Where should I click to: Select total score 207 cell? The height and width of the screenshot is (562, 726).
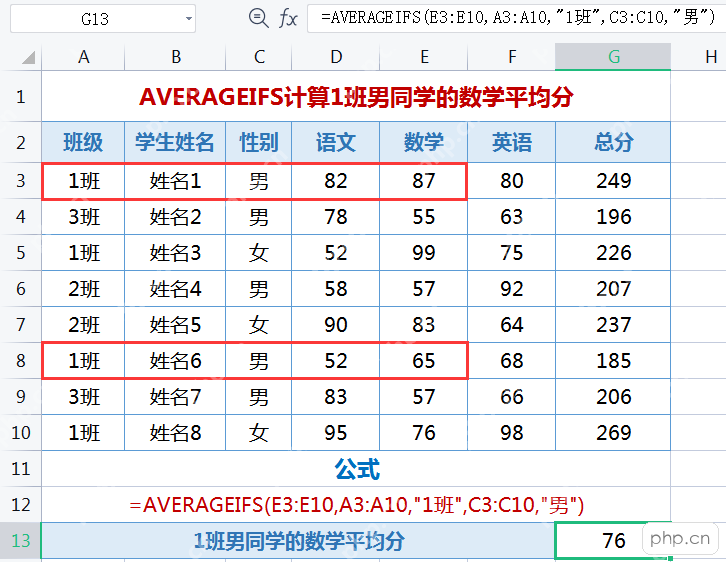click(613, 289)
